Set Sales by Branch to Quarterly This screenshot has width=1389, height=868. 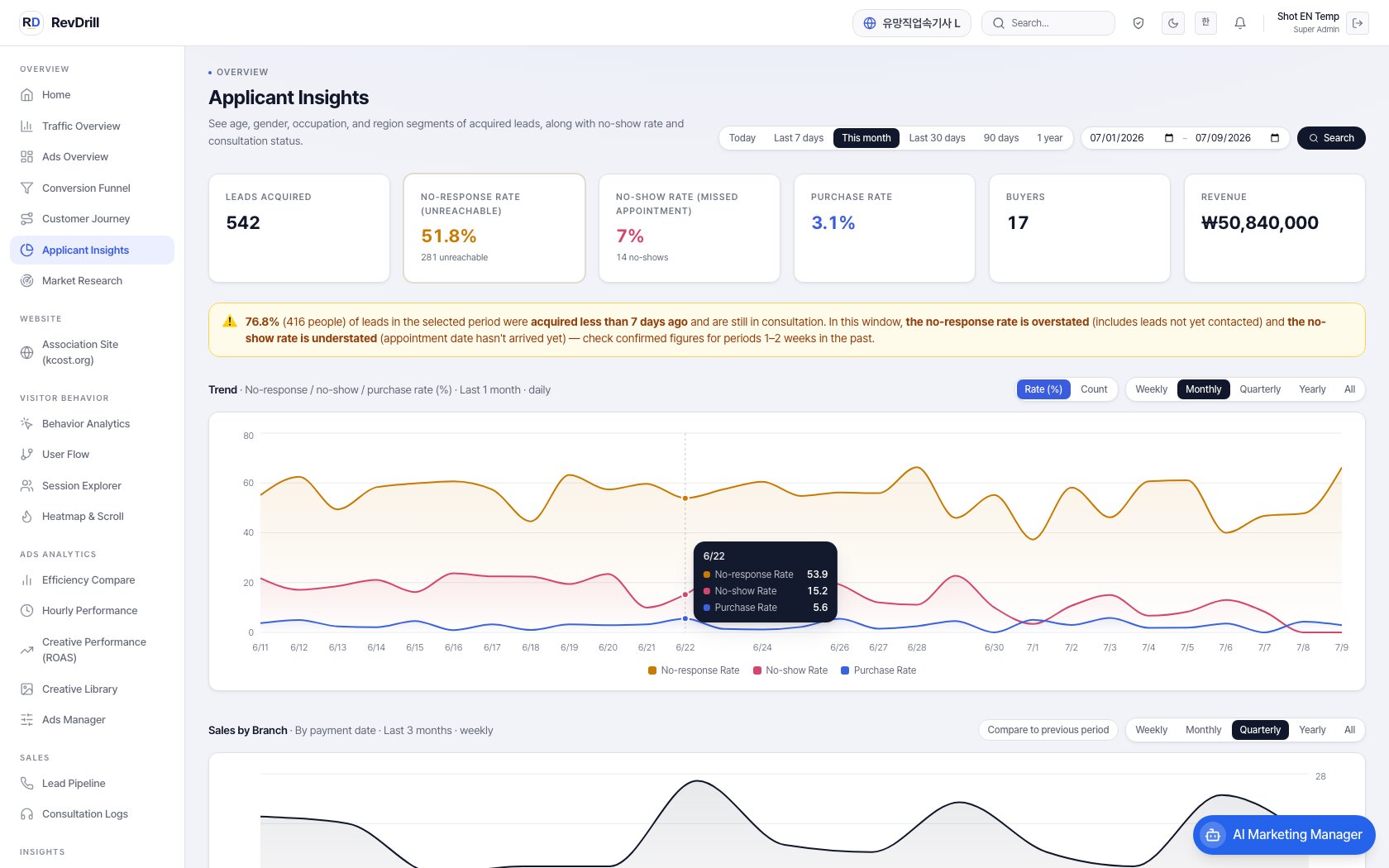pyautogui.click(x=1260, y=730)
